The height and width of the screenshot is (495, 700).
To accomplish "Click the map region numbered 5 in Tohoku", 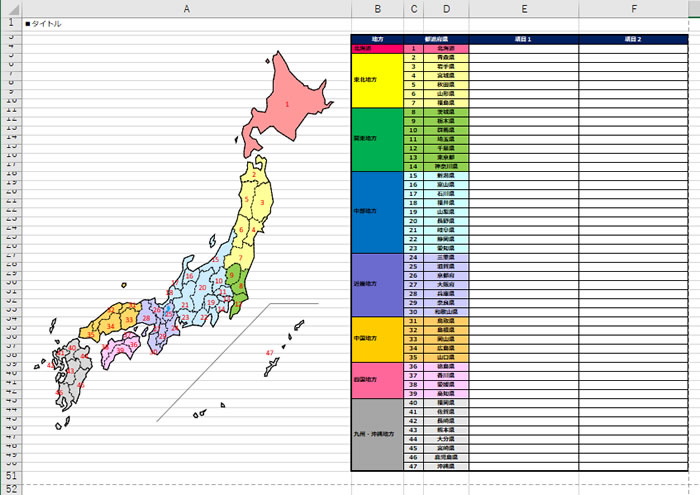I will (x=247, y=200).
